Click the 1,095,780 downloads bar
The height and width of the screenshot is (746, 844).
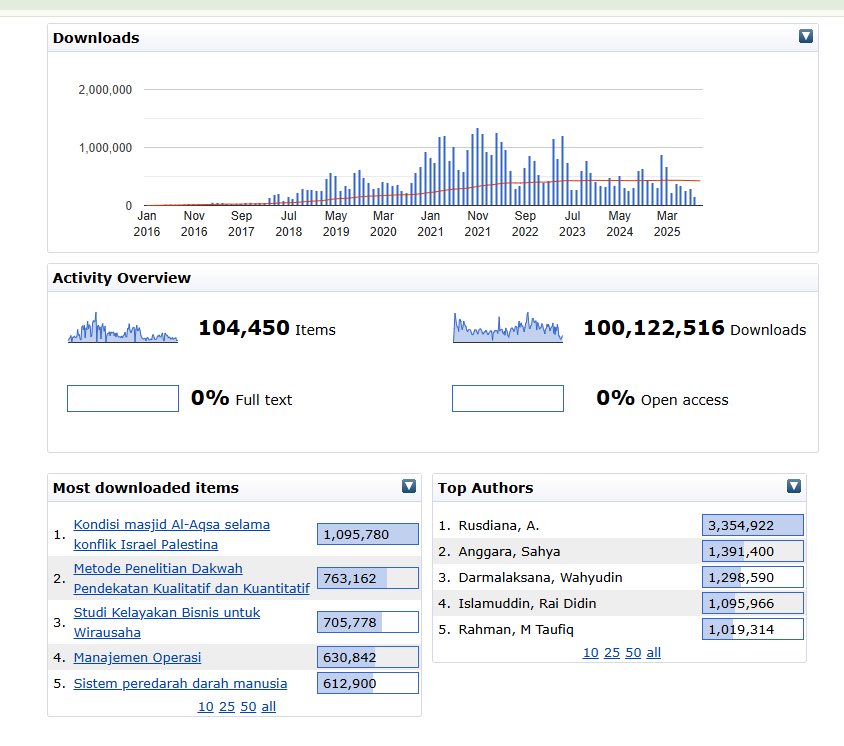tap(367, 535)
